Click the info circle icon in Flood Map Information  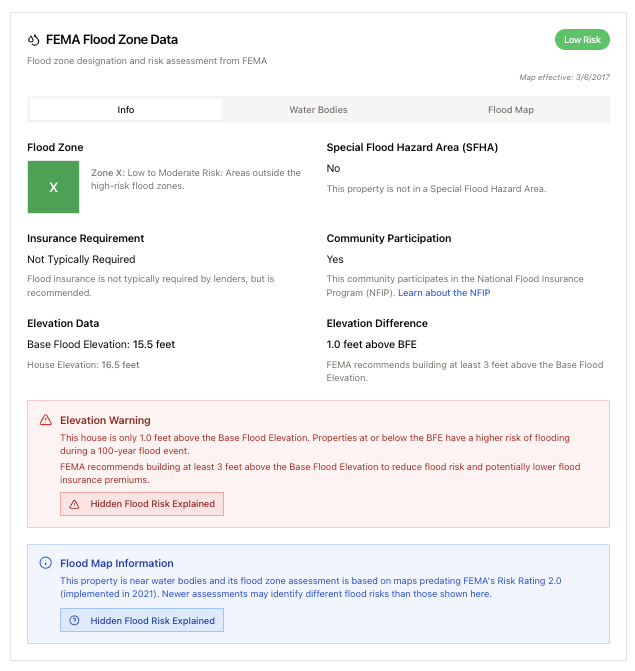pos(45,563)
